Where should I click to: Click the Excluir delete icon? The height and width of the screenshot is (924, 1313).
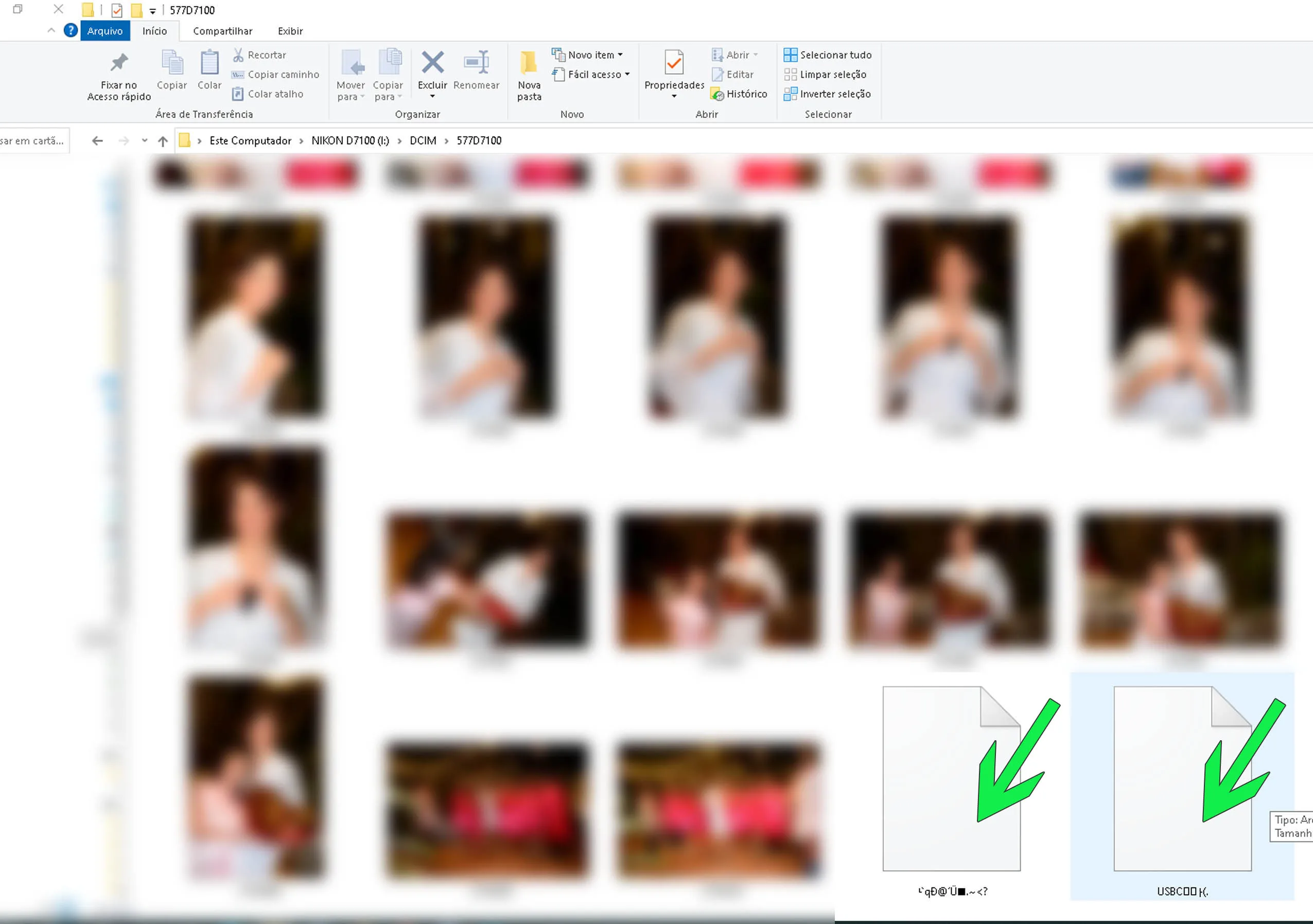432,62
